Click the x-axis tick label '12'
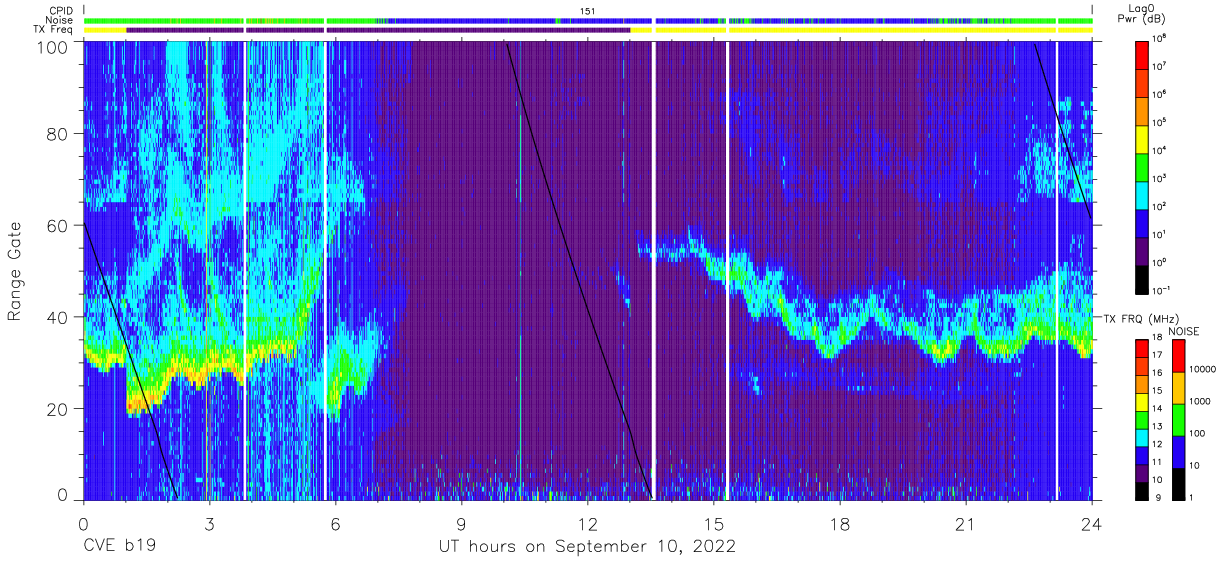 tap(587, 524)
